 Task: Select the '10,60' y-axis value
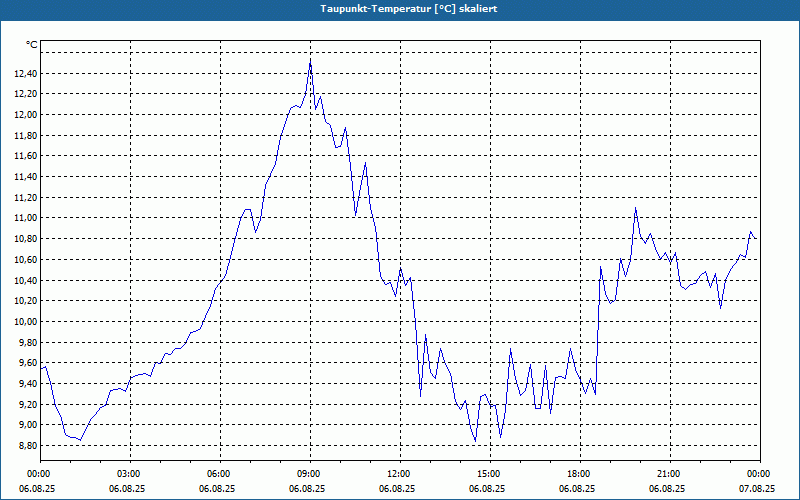pyautogui.click(x=26, y=260)
